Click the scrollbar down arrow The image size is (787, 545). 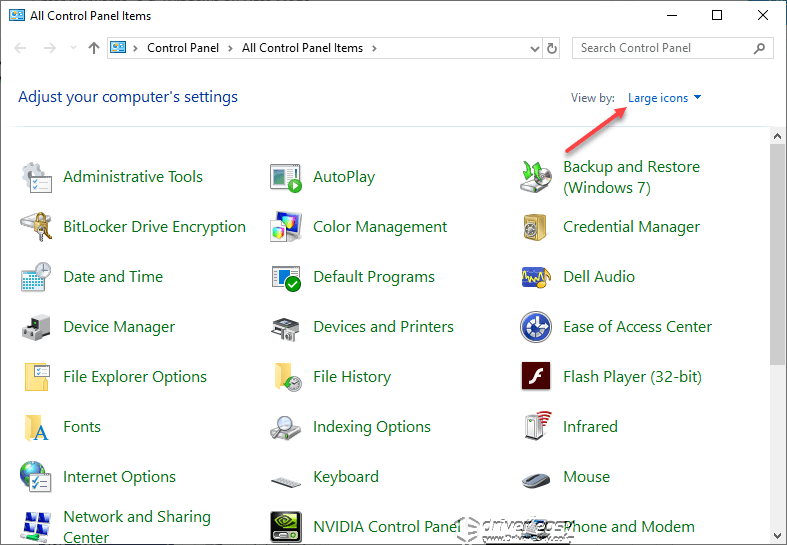(x=777, y=535)
